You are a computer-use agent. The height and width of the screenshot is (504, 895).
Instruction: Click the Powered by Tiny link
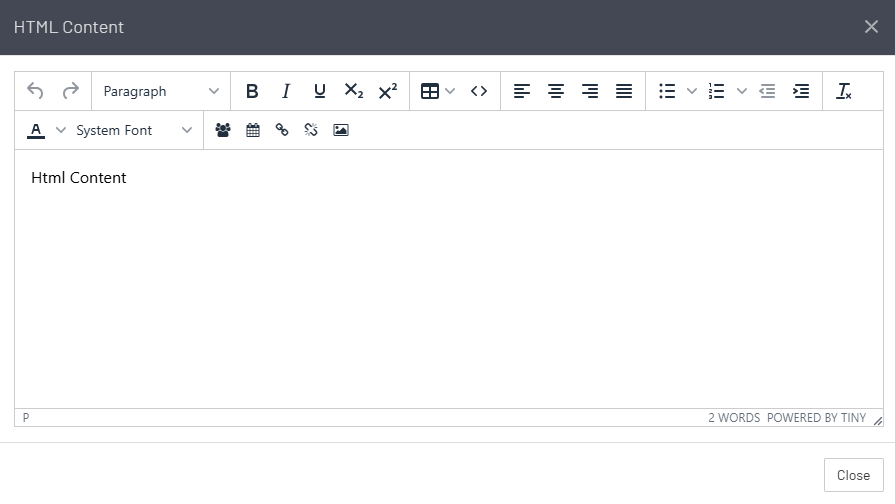click(x=816, y=418)
